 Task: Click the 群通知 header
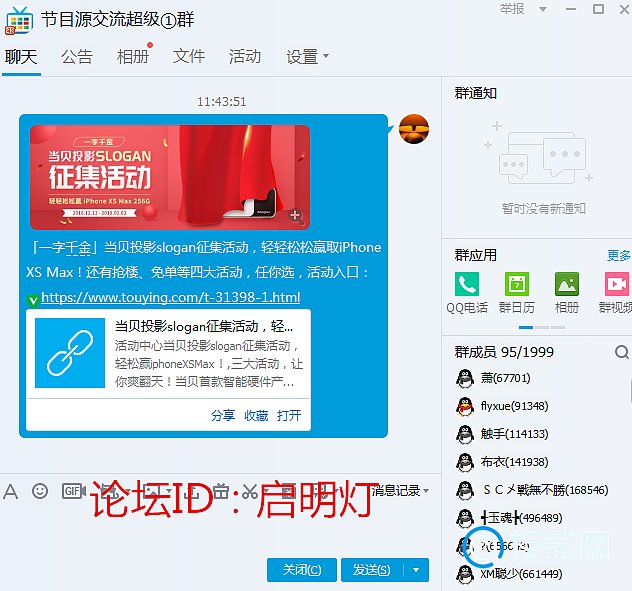tap(476, 93)
